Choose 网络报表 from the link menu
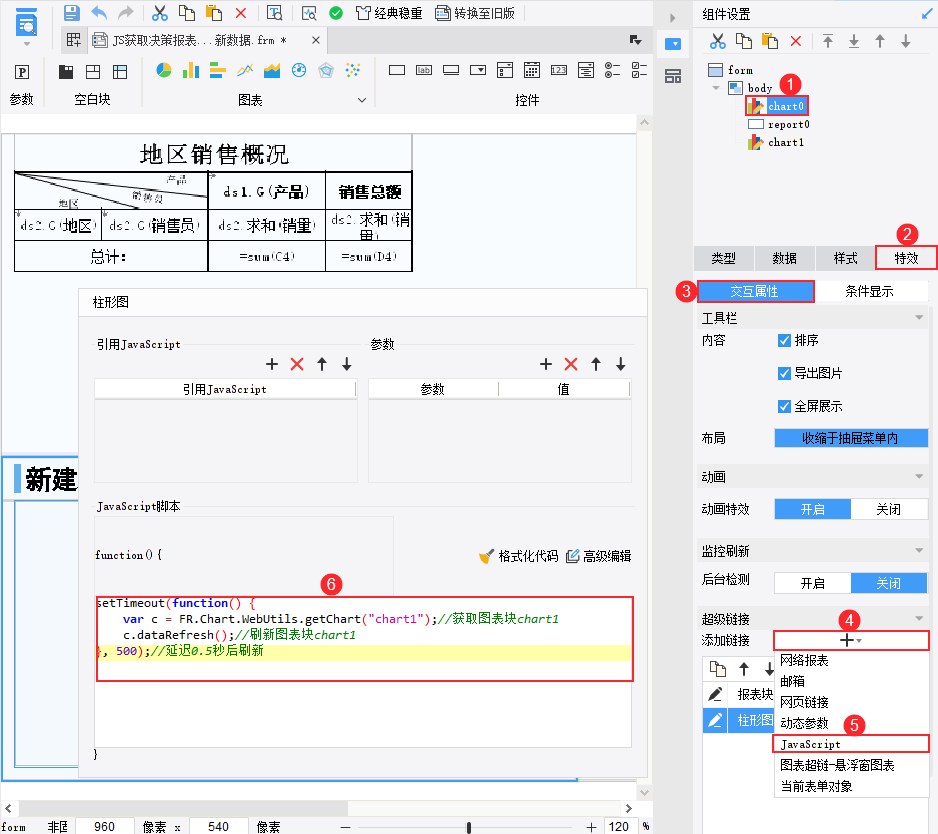 (805, 660)
